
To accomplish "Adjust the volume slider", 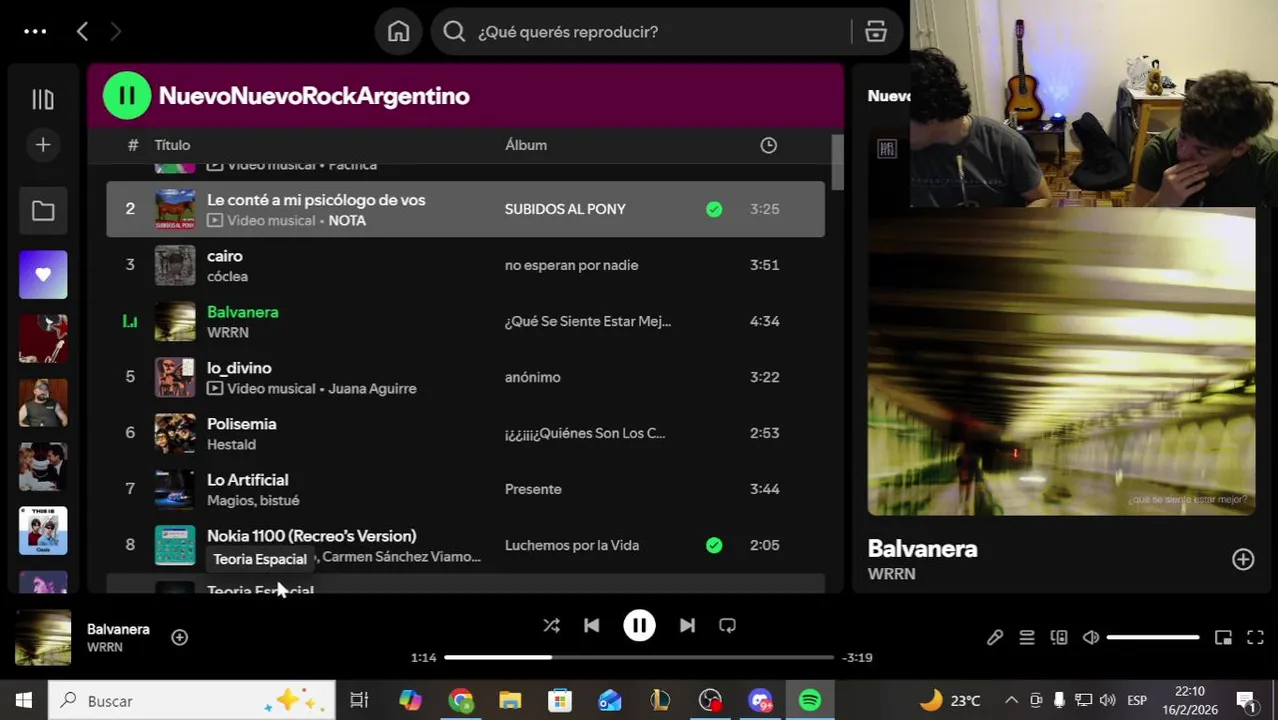I will [1153, 637].
